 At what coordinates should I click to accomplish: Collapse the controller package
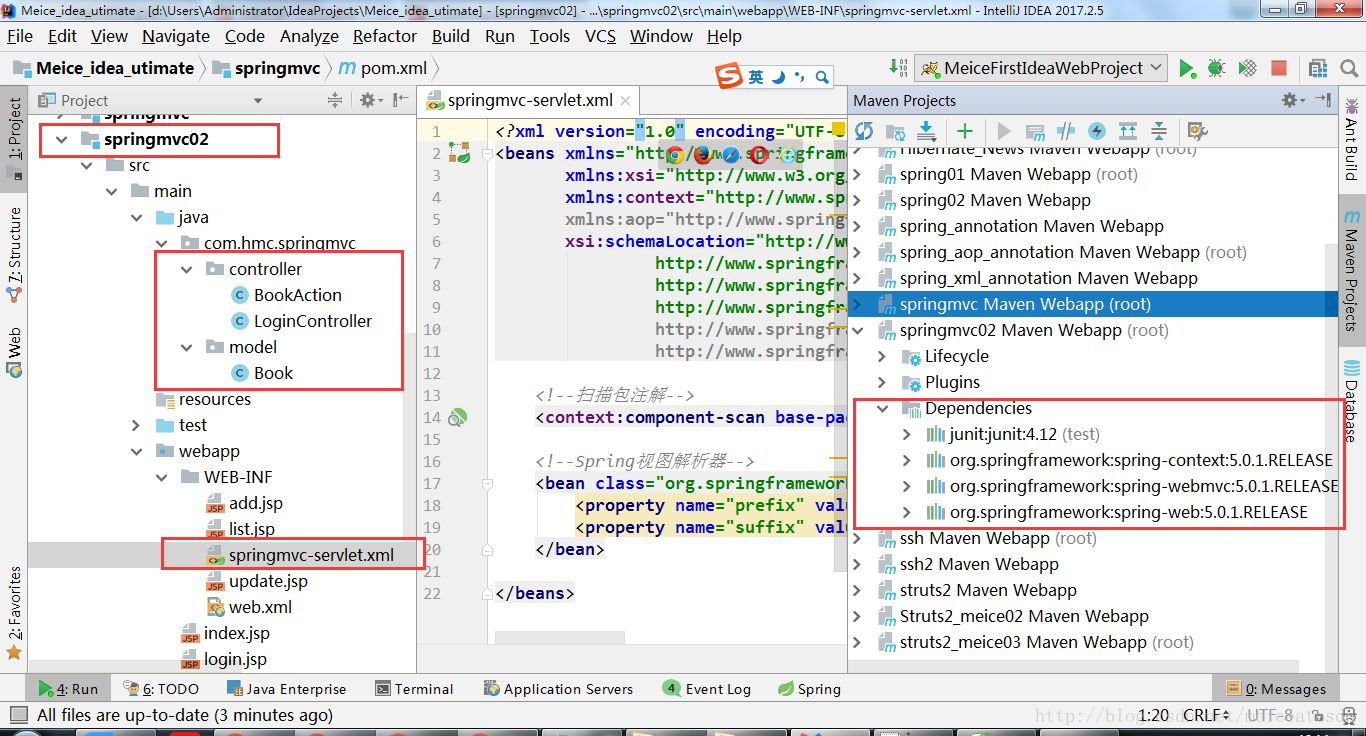(187, 269)
